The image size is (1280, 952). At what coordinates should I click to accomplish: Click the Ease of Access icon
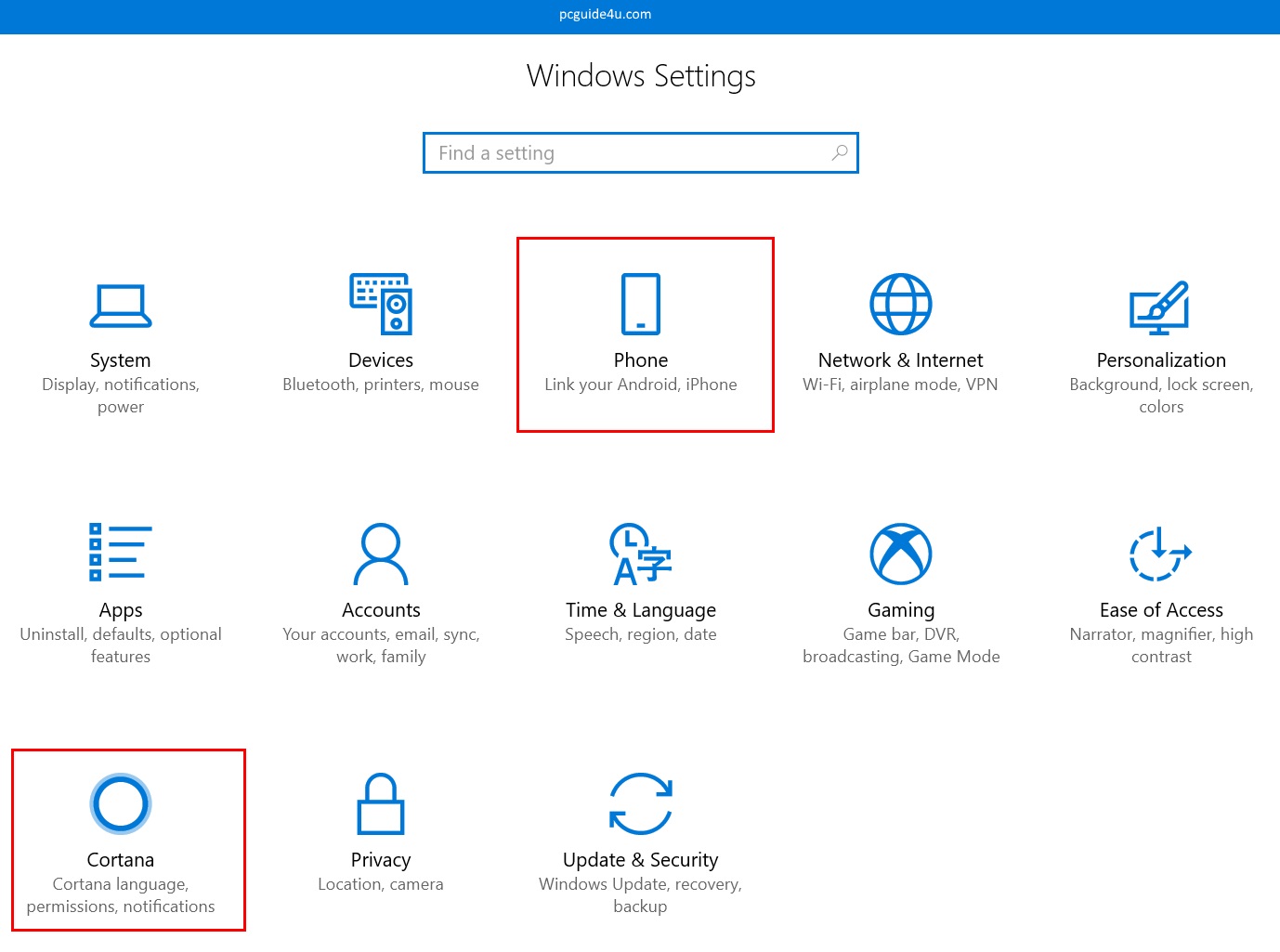pyautogui.click(x=1160, y=554)
